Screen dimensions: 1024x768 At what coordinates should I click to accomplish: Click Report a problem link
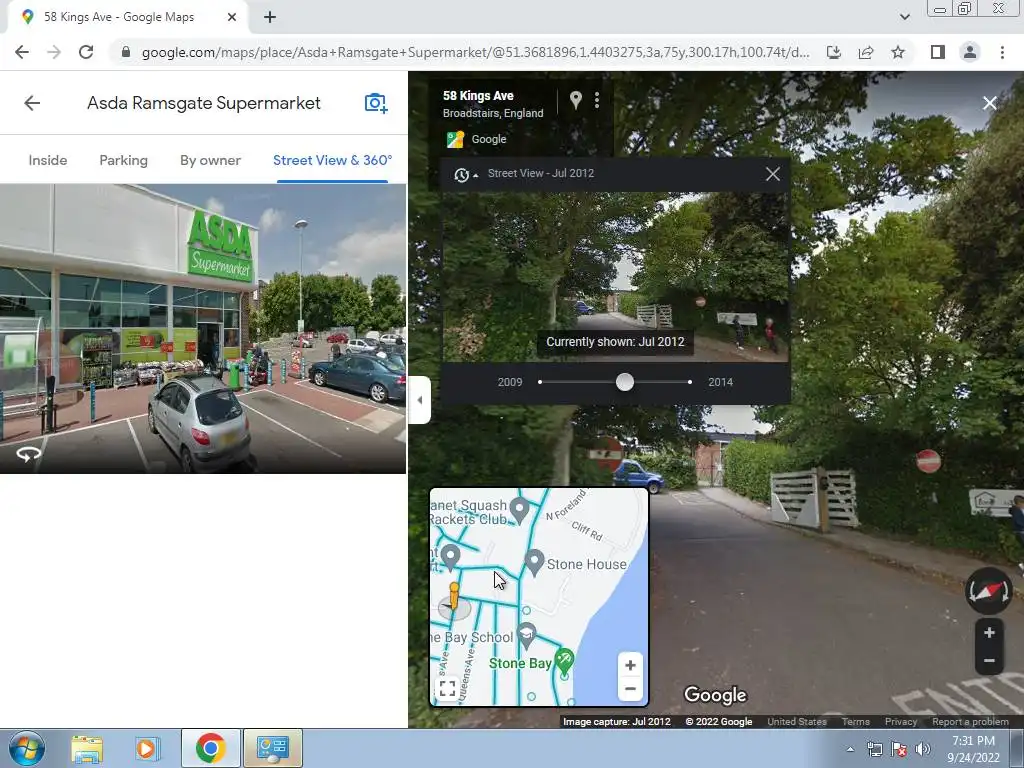[970, 722]
